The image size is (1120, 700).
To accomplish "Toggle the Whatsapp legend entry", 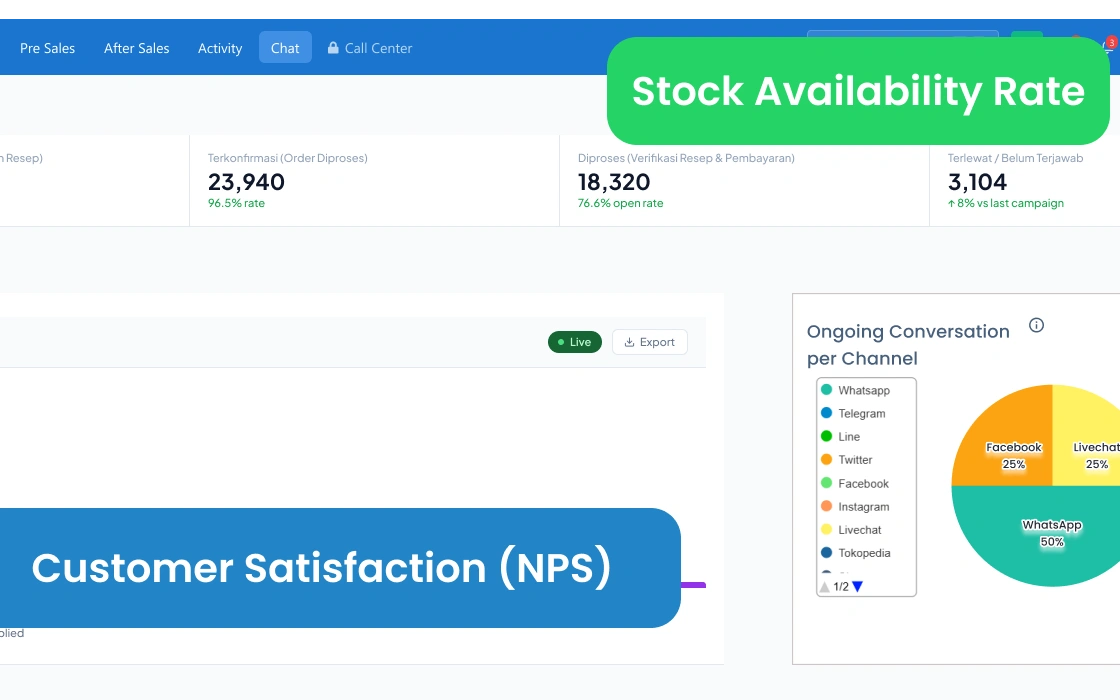I will pos(855,390).
